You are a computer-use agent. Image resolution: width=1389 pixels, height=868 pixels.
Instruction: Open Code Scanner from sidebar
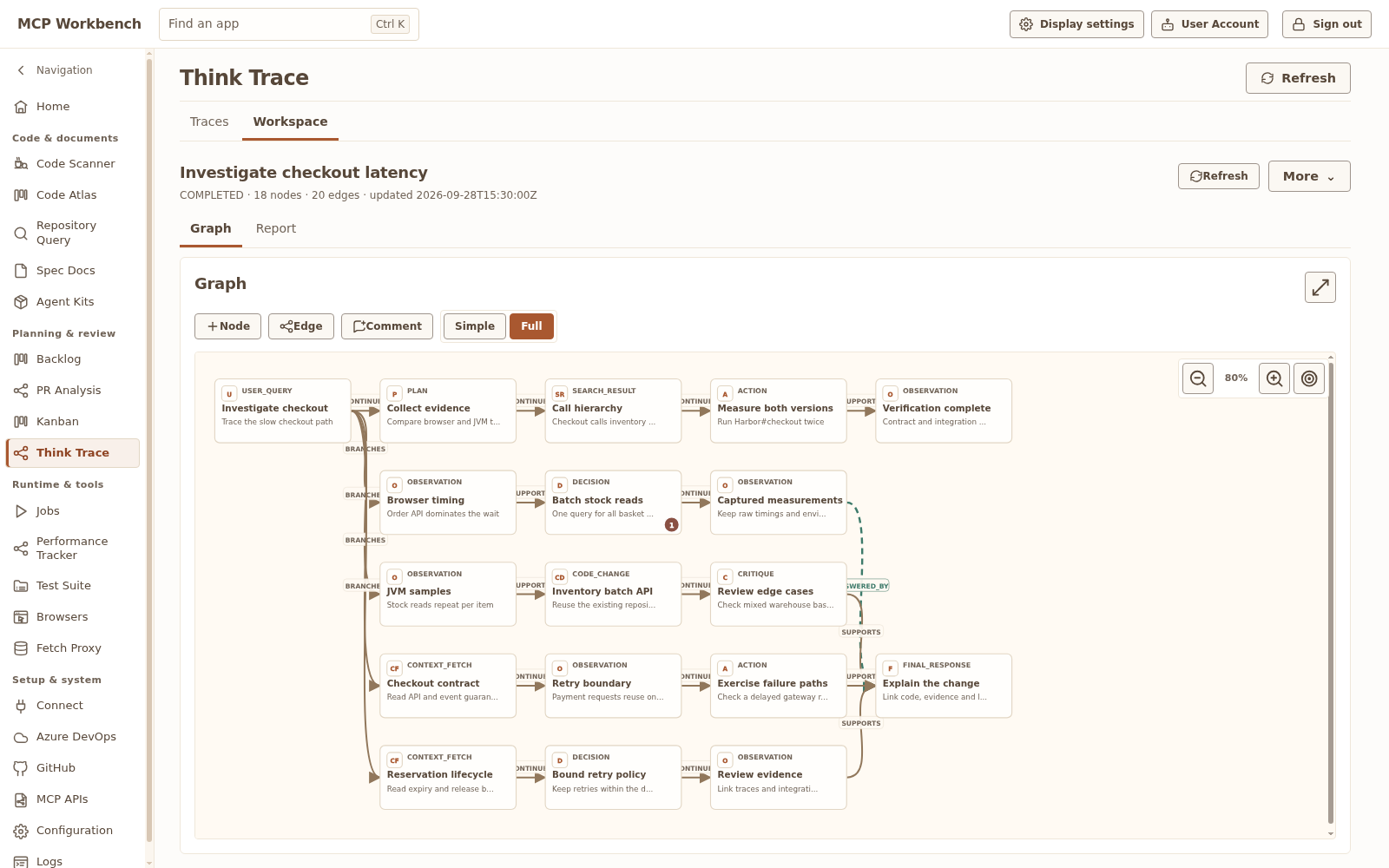pyautogui.click(x=73, y=164)
